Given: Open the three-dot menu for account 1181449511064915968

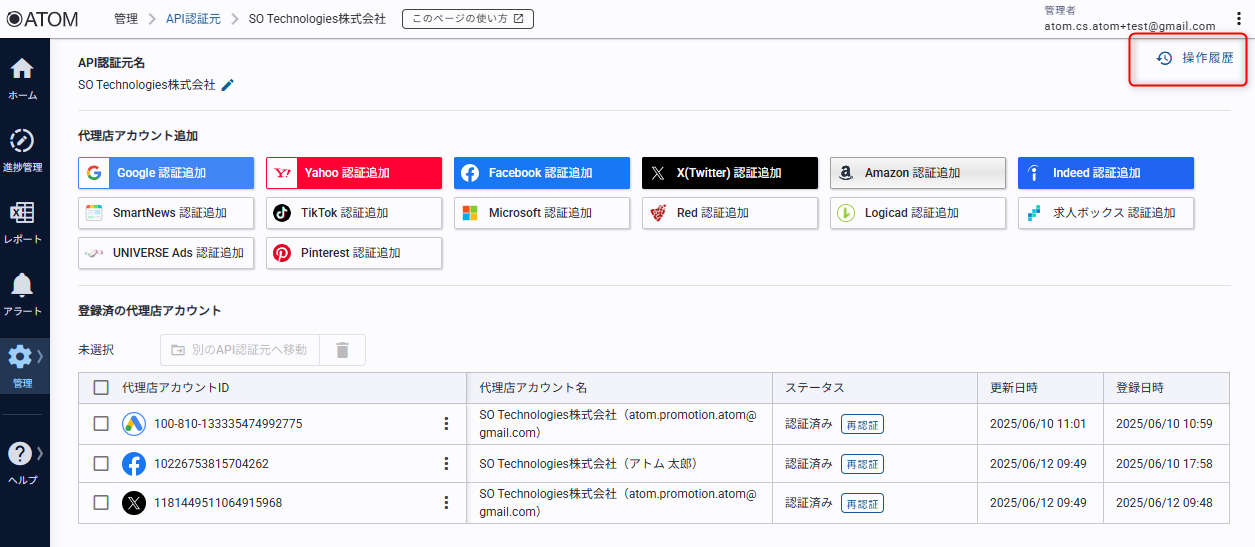Looking at the screenshot, I should coord(446,503).
